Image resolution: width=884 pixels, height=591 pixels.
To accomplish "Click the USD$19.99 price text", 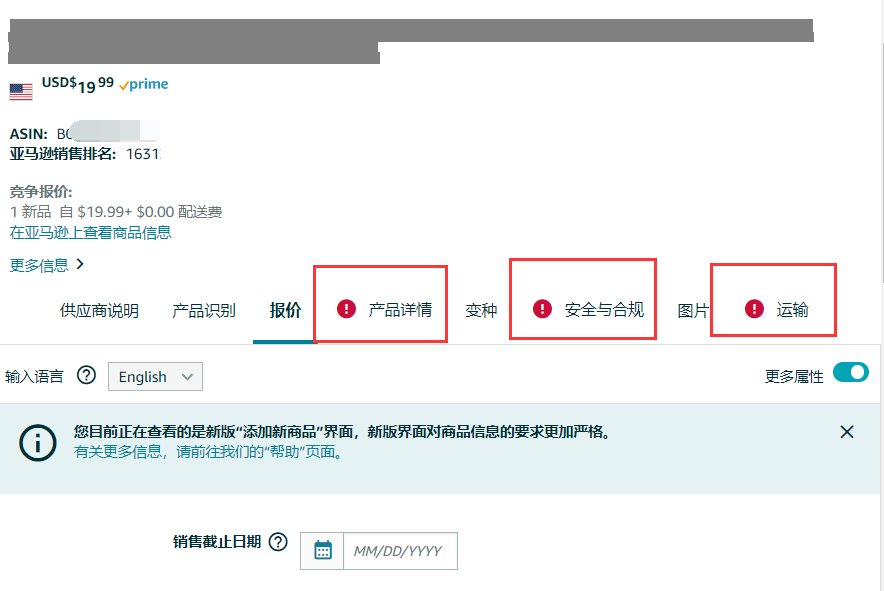I will [x=78, y=84].
